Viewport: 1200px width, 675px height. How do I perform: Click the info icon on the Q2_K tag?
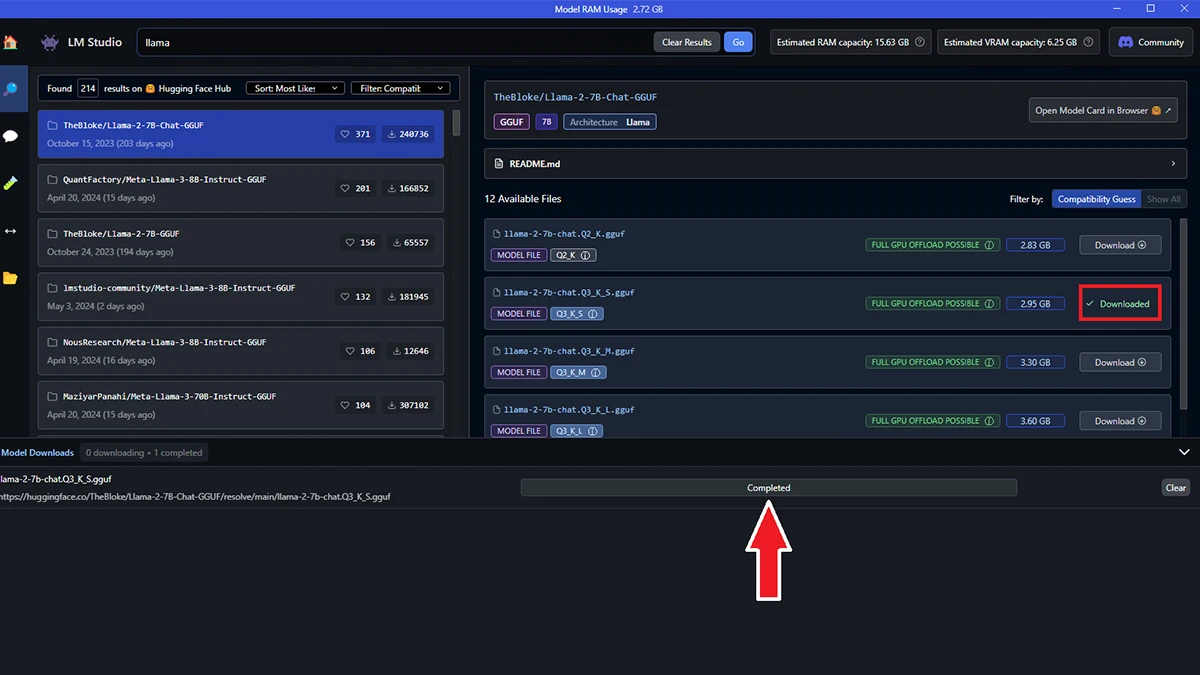[x=587, y=255]
